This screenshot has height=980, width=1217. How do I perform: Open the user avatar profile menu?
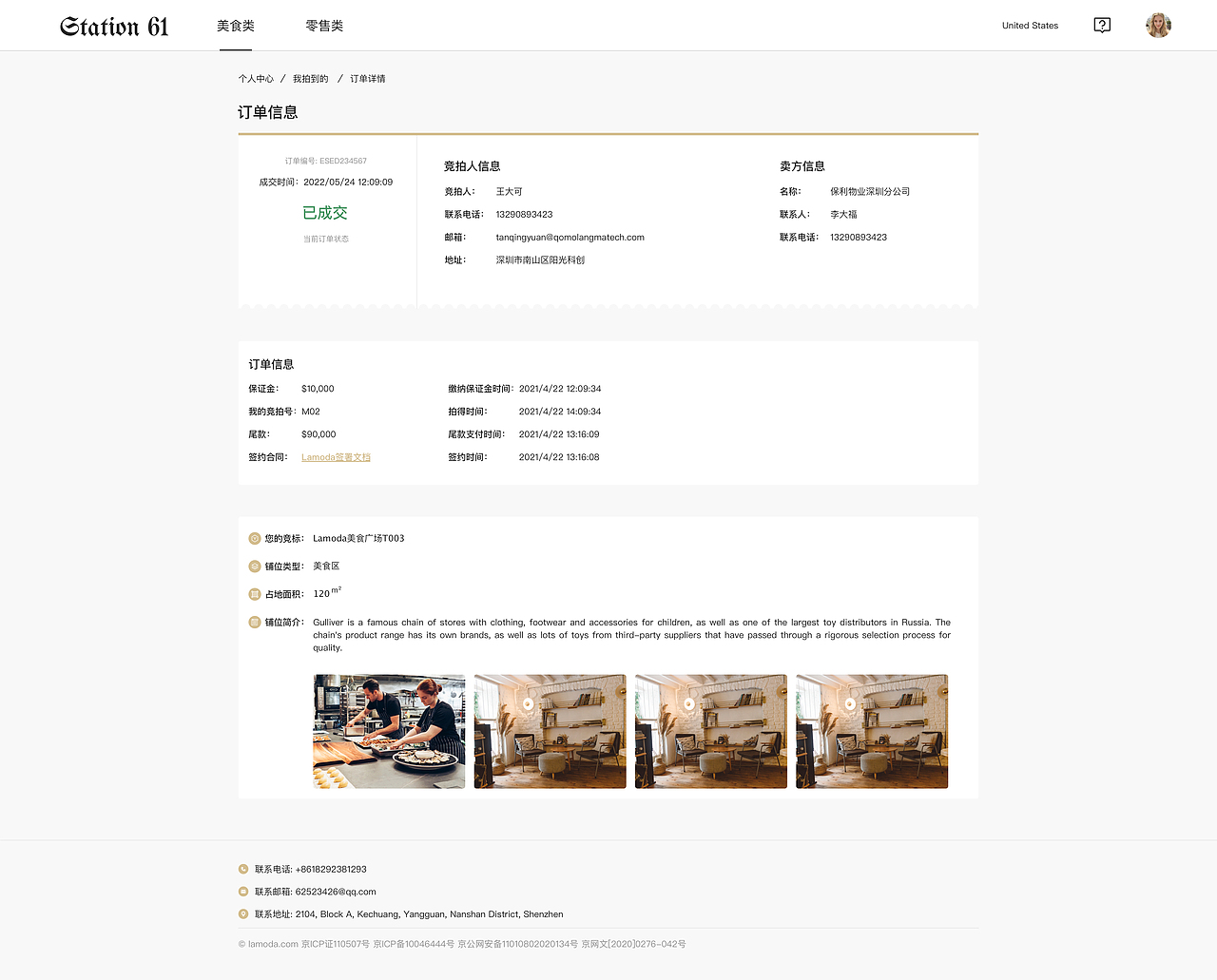point(1158,26)
